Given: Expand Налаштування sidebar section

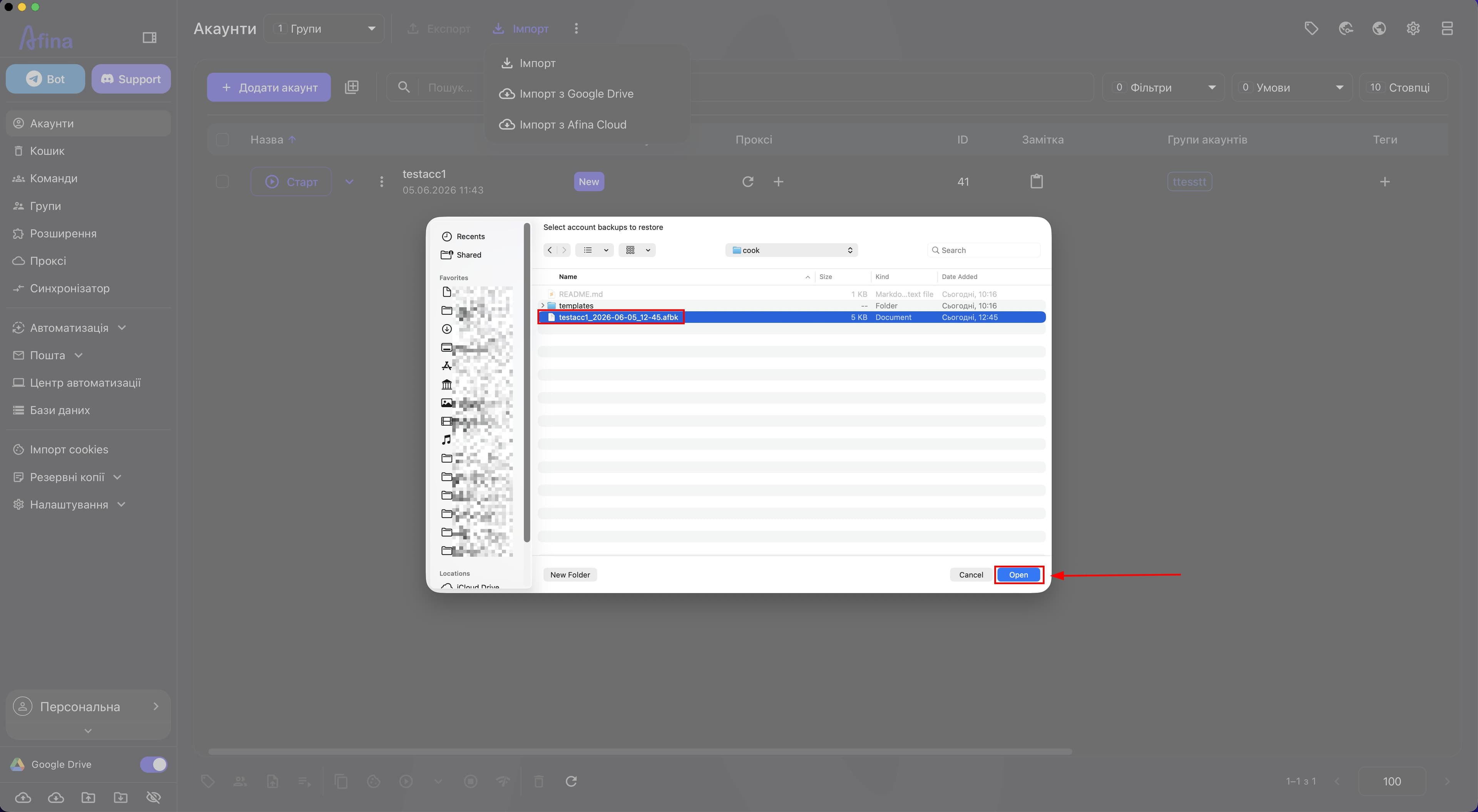Looking at the screenshot, I should point(121,505).
